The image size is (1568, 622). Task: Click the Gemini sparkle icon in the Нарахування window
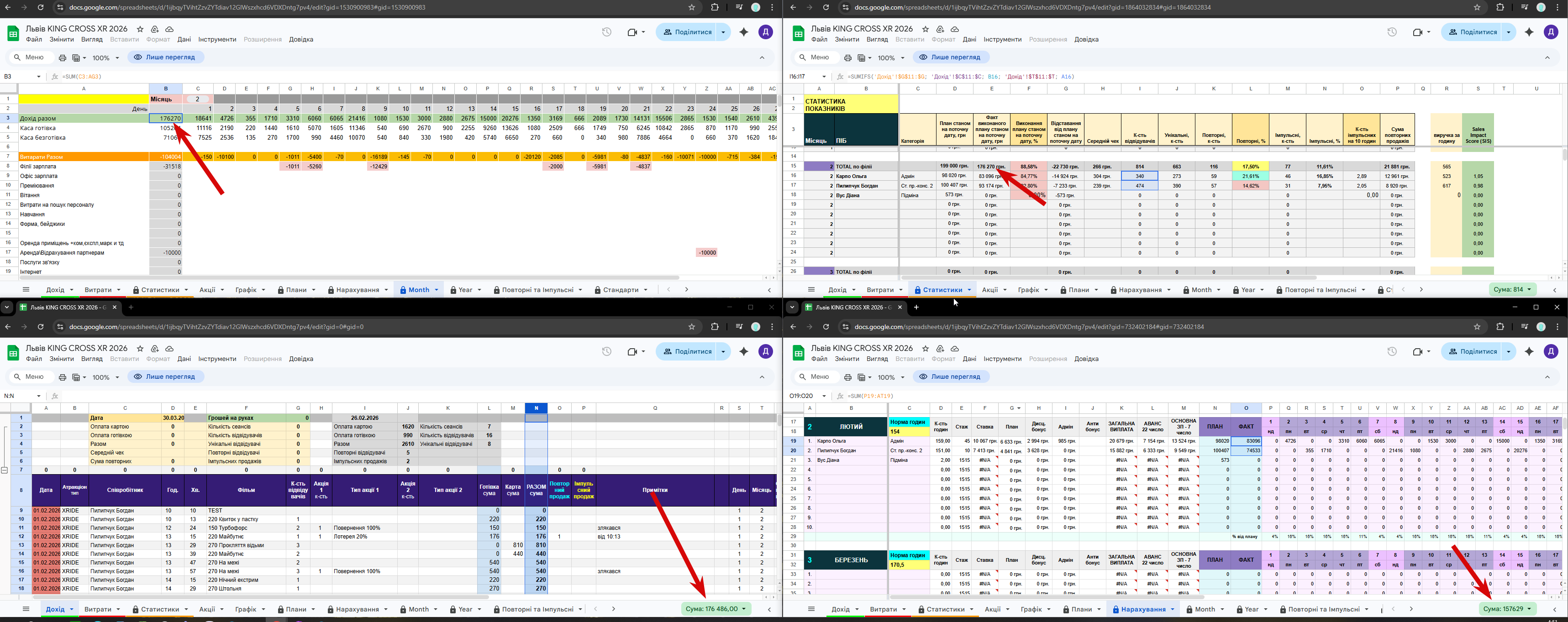[x=1528, y=352]
